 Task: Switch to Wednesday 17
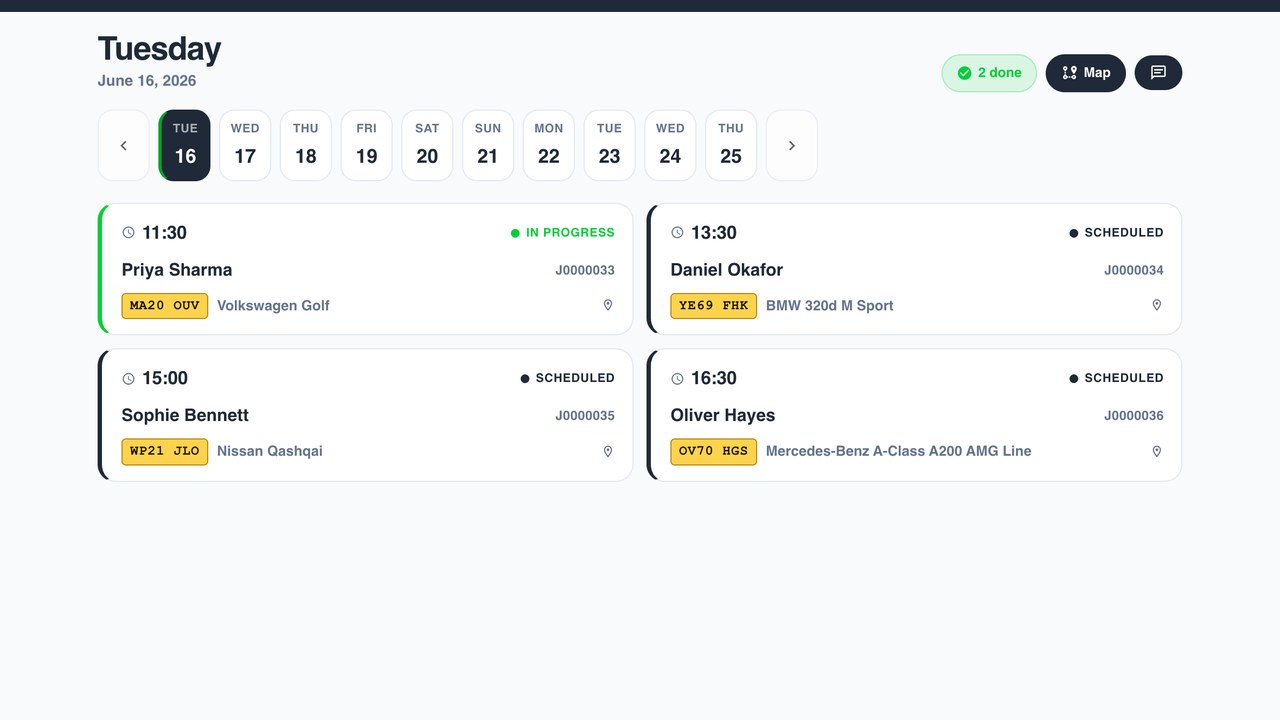(245, 145)
